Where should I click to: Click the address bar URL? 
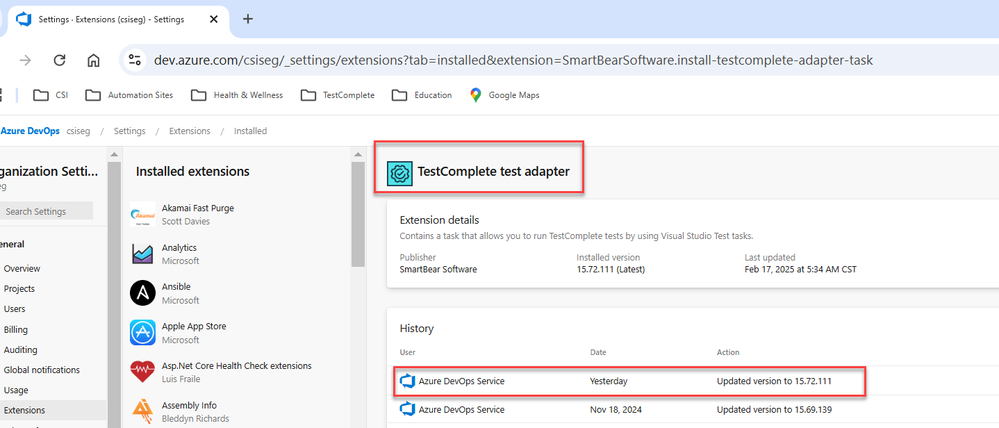pos(513,61)
